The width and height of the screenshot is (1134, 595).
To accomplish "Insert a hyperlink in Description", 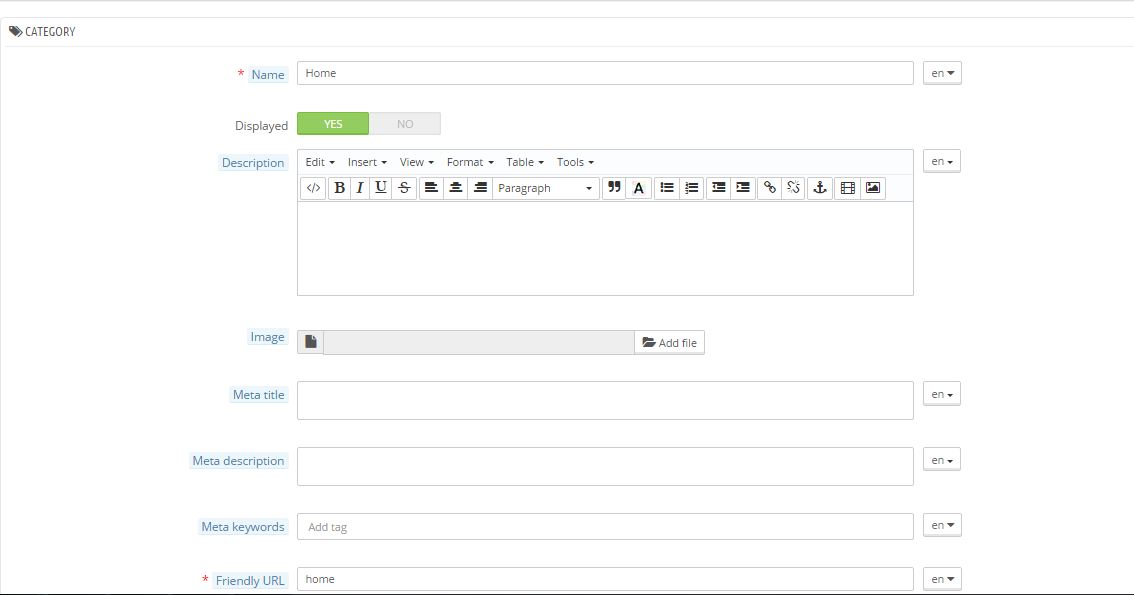I will pos(770,188).
